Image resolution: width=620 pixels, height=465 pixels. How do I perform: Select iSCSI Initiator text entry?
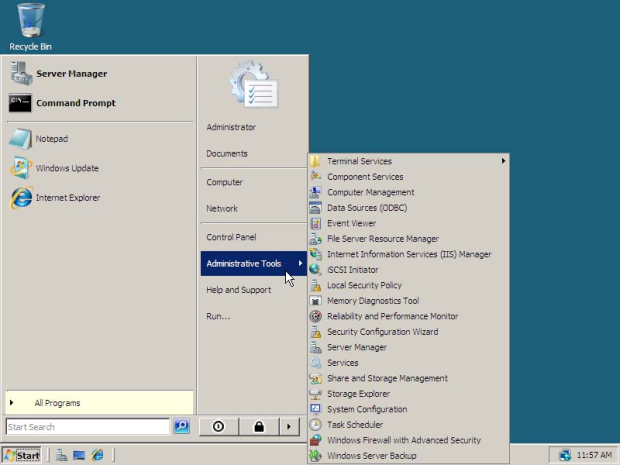[x=352, y=270]
